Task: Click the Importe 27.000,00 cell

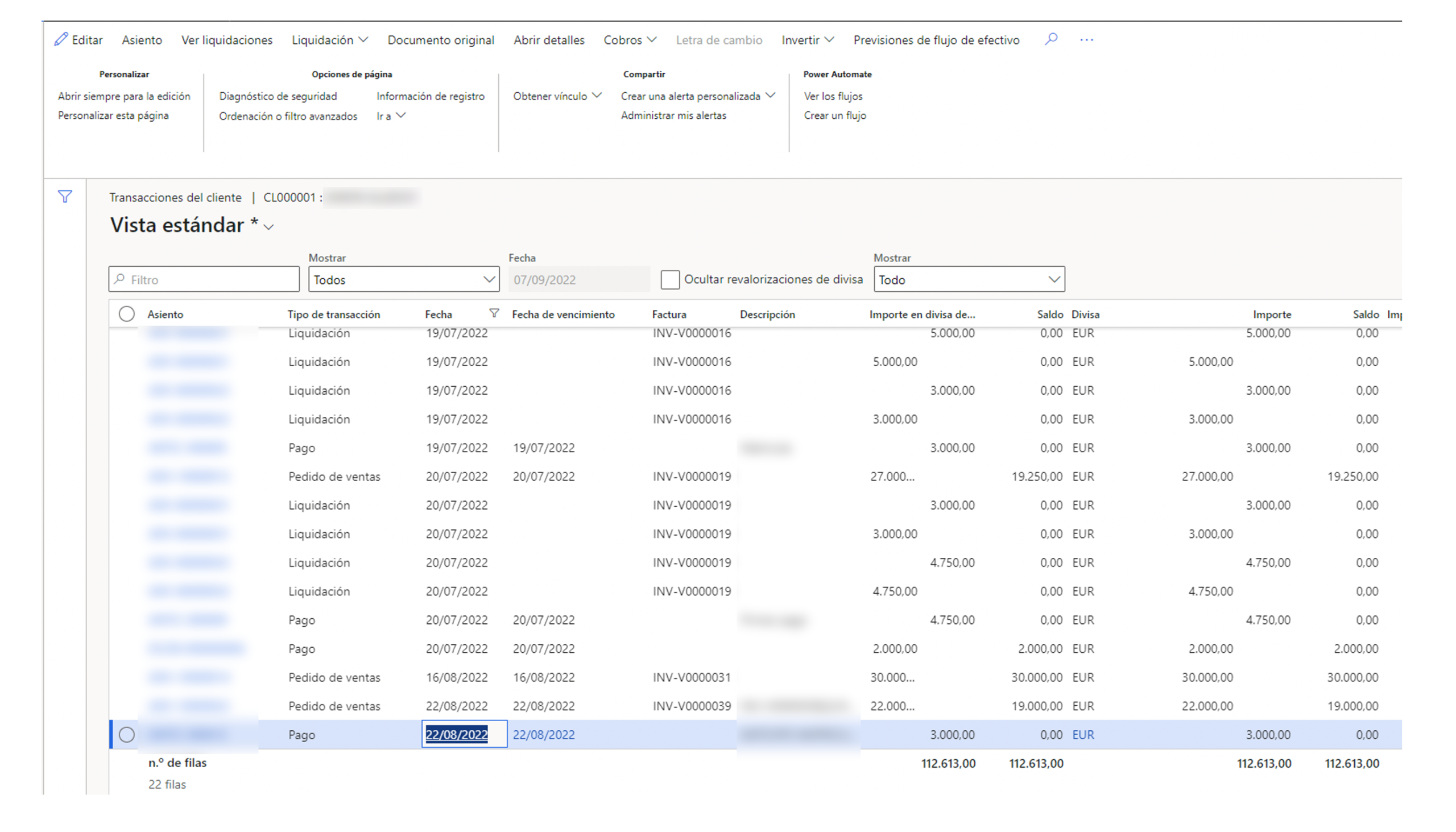Action: (1207, 476)
